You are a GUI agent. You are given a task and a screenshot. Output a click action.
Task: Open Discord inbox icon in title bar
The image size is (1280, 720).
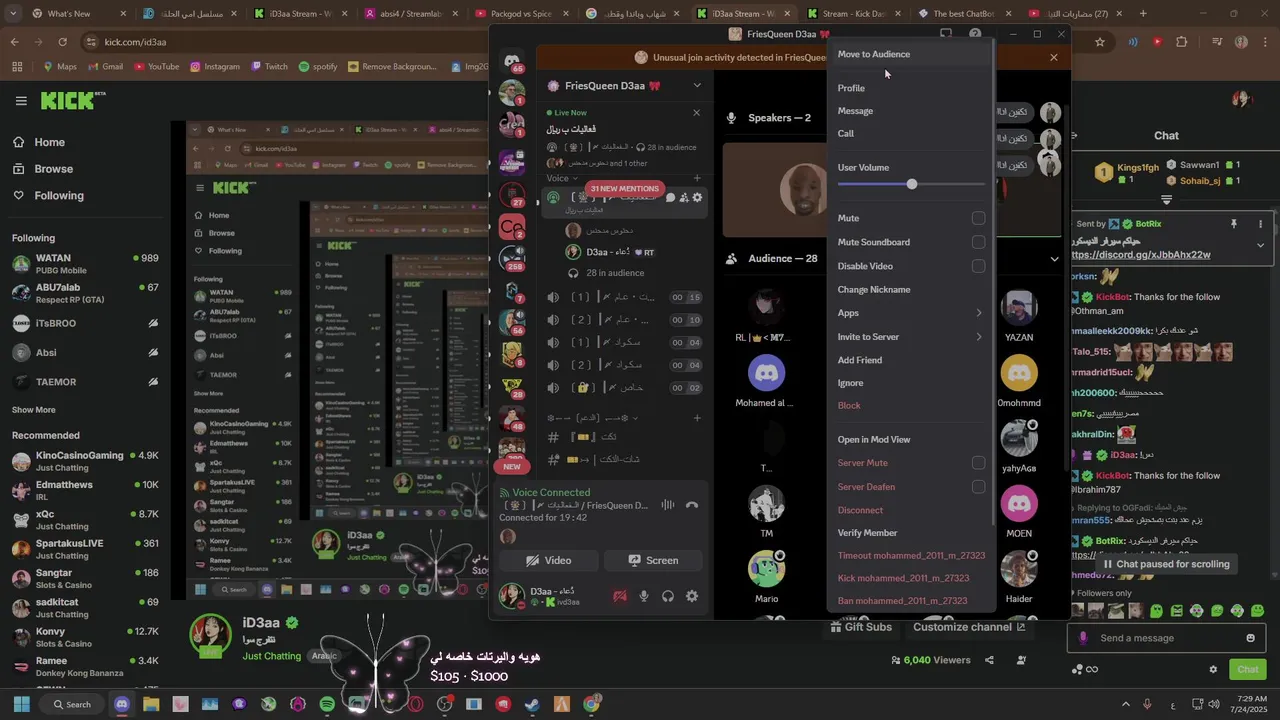(x=946, y=34)
